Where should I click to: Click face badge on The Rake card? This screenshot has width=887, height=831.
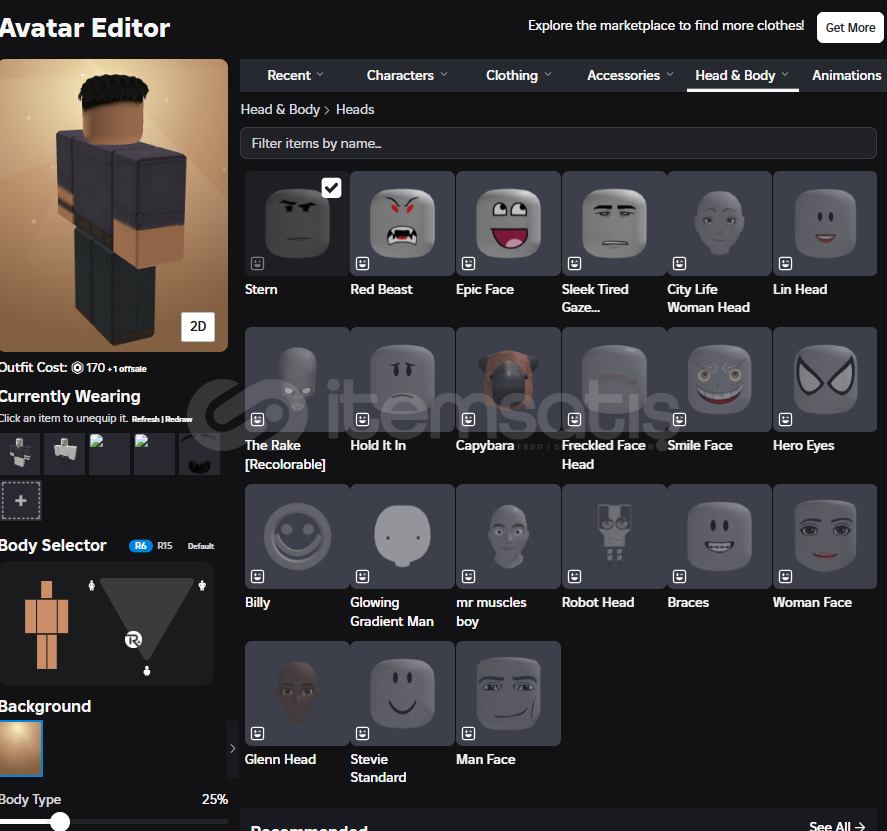click(x=257, y=419)
